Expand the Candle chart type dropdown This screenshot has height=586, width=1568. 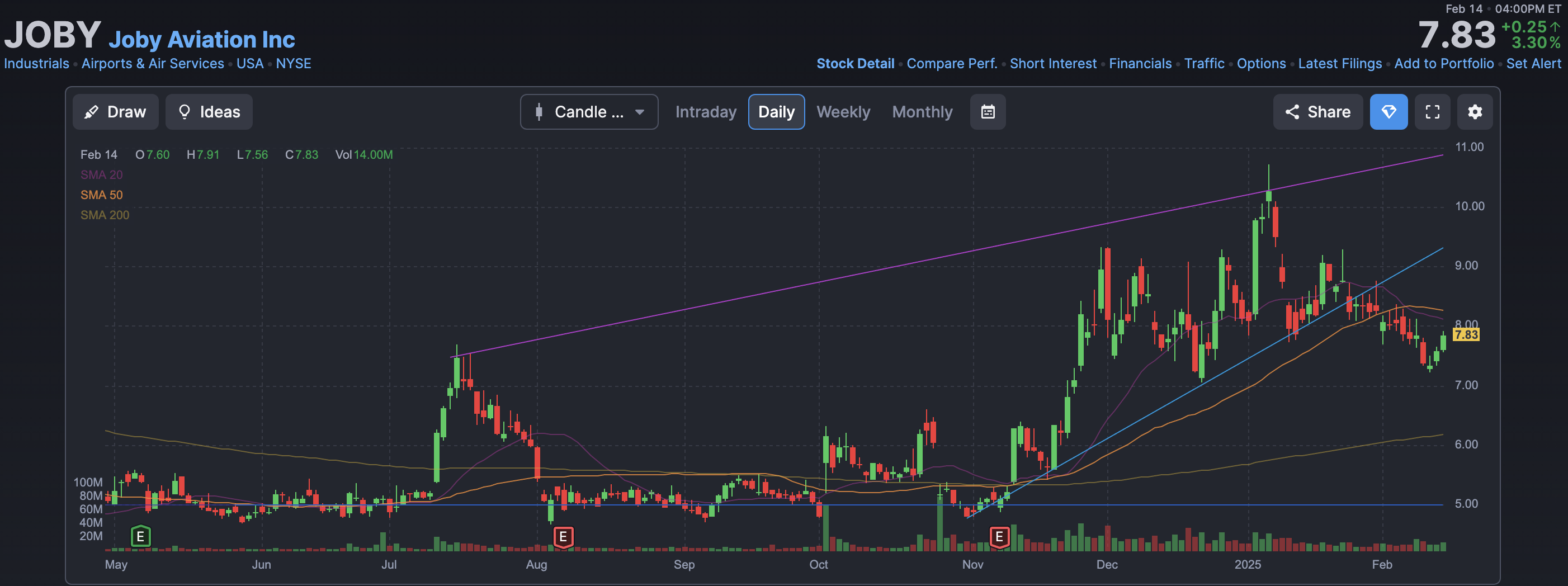[589, 112]
